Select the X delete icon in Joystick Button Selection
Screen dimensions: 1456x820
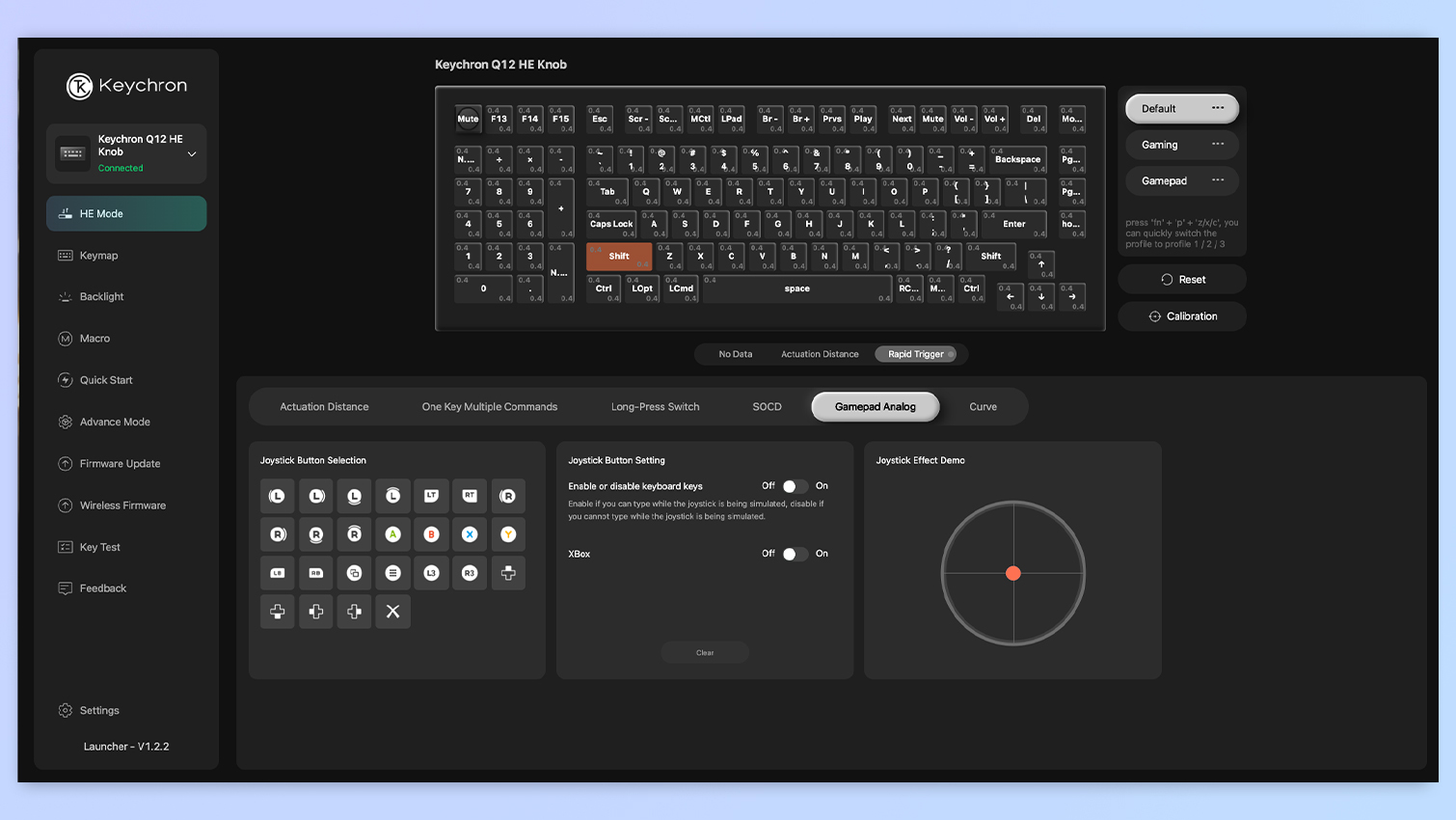click(392, 611)
